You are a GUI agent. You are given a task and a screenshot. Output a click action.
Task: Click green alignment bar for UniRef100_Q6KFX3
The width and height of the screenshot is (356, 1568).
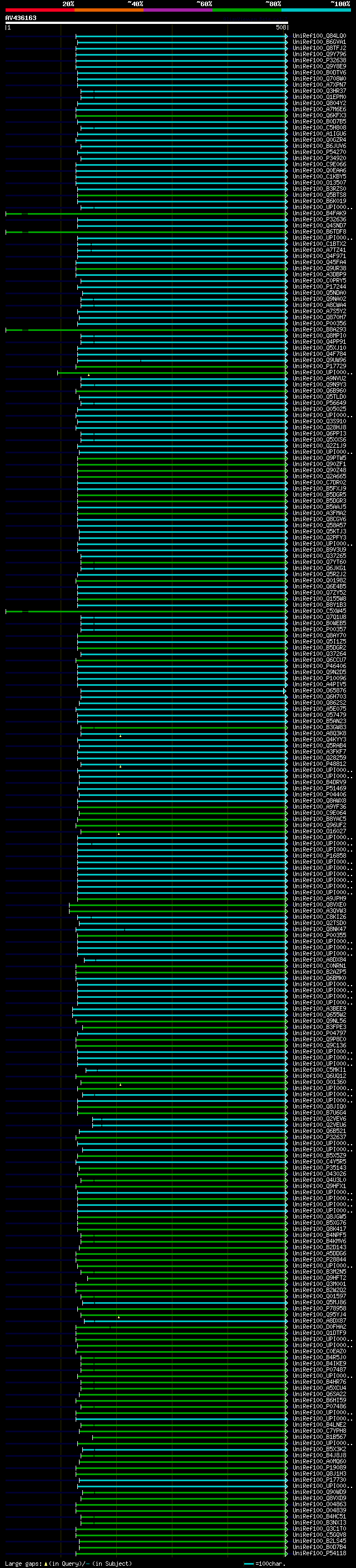(182, 116)
